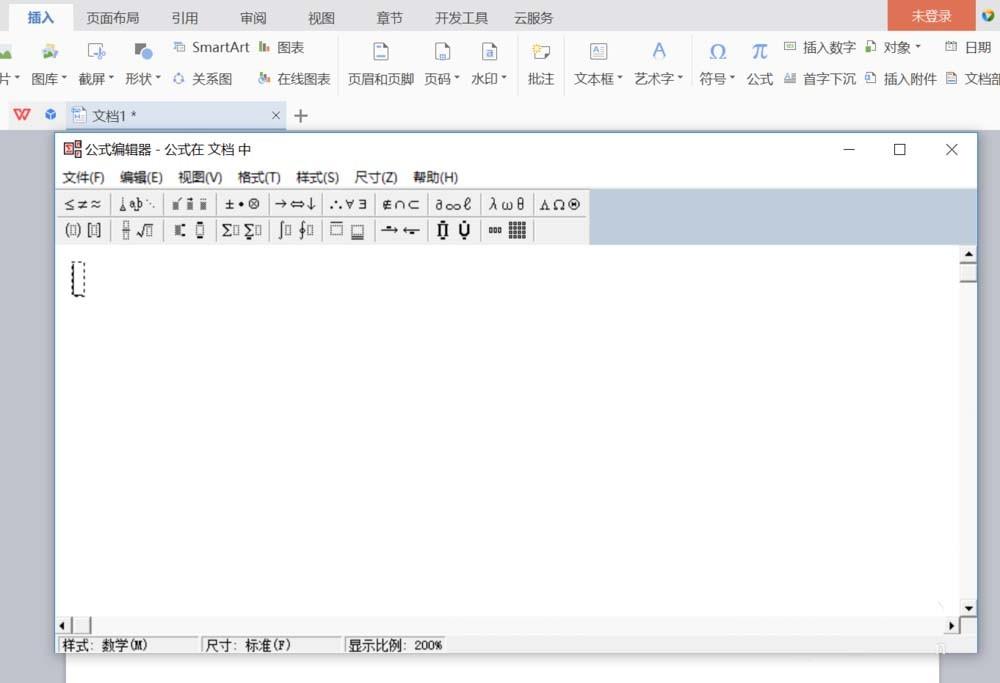
Task: Open the 形状 dropdown
Action: 140,79
